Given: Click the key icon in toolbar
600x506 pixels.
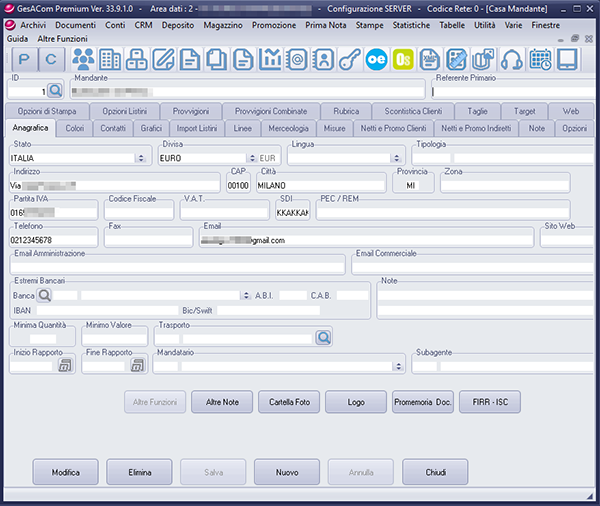Looking at the screenshot, I should click(350, 60).
